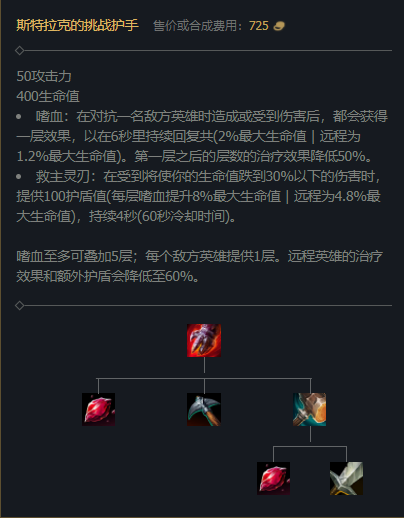This screenshot has height=518, width=404.
Task: Click the note starting 嗜血至多可叠加5层
Action: (x=199, y=266)
